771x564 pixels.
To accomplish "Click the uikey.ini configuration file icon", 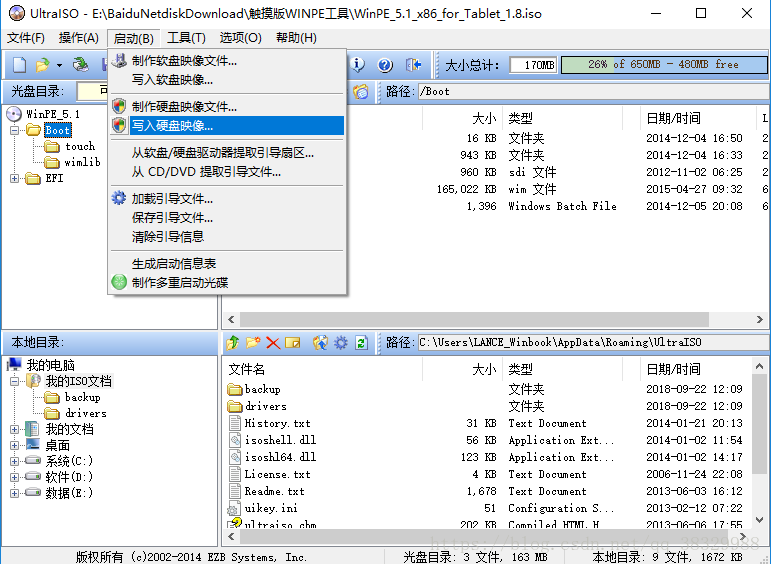I will [x=233, y=508].
